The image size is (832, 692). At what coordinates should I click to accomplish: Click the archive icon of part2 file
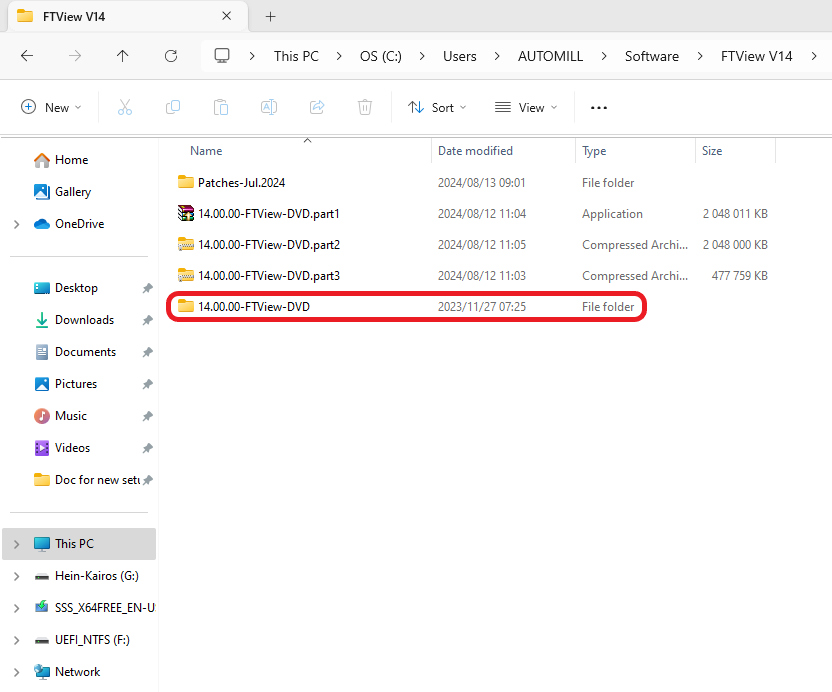186,244
